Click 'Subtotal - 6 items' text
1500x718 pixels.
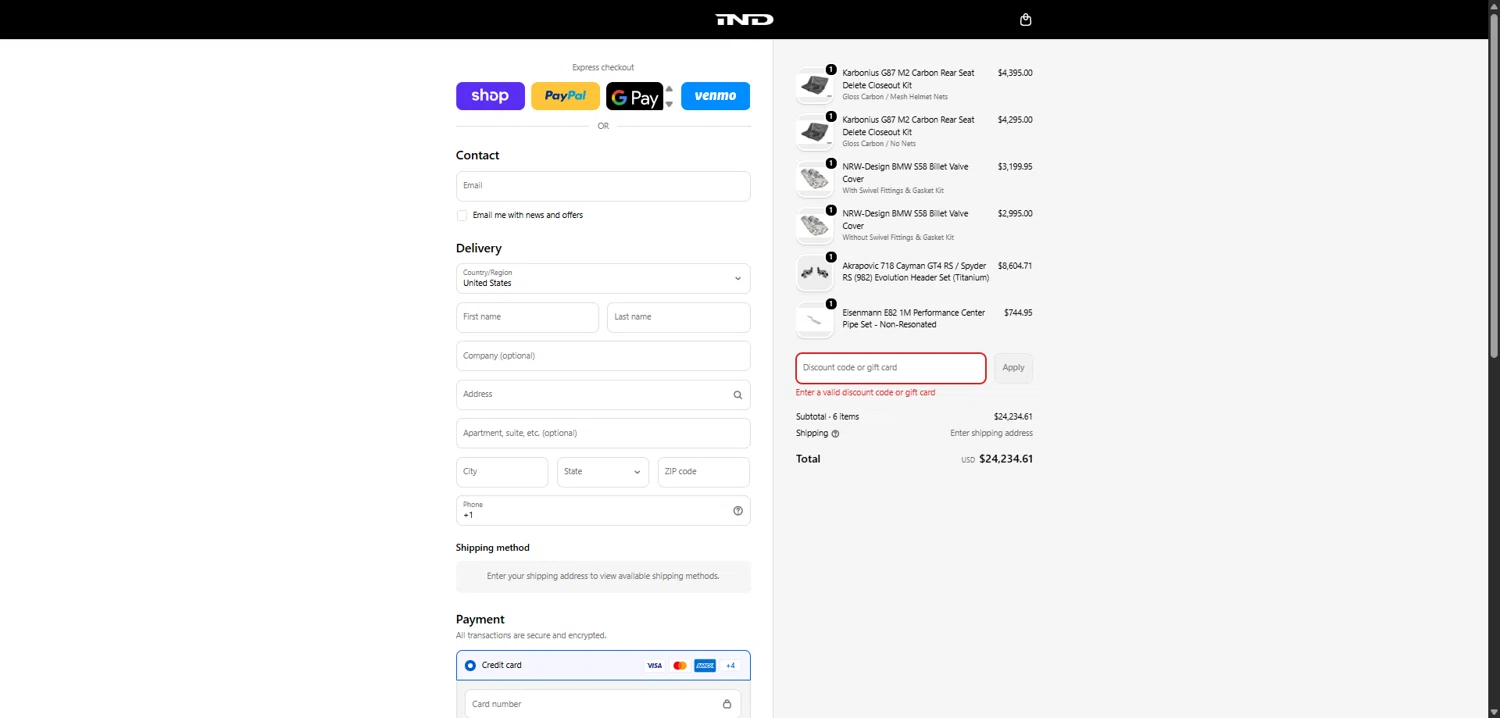pyautogui.click(x=827, y=417)
